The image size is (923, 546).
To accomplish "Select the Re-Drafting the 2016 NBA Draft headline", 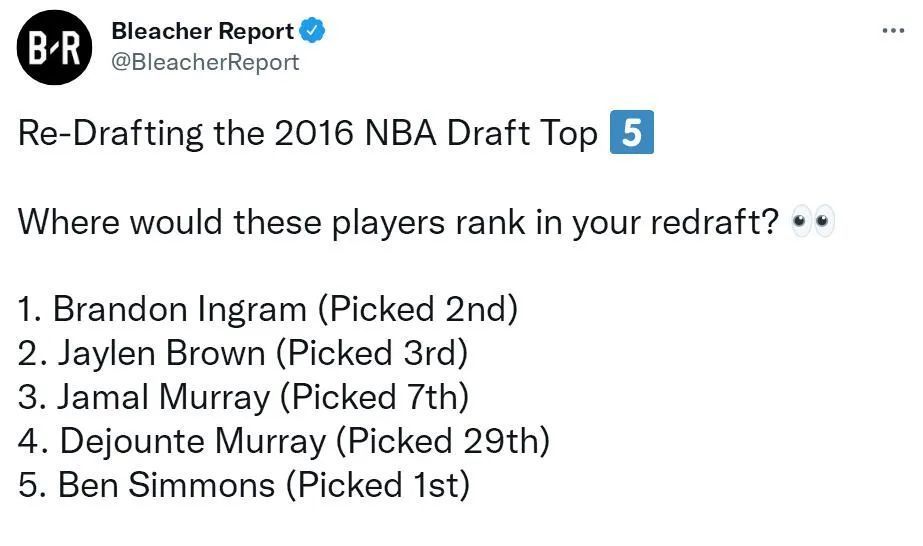I will tap(307, 133).
